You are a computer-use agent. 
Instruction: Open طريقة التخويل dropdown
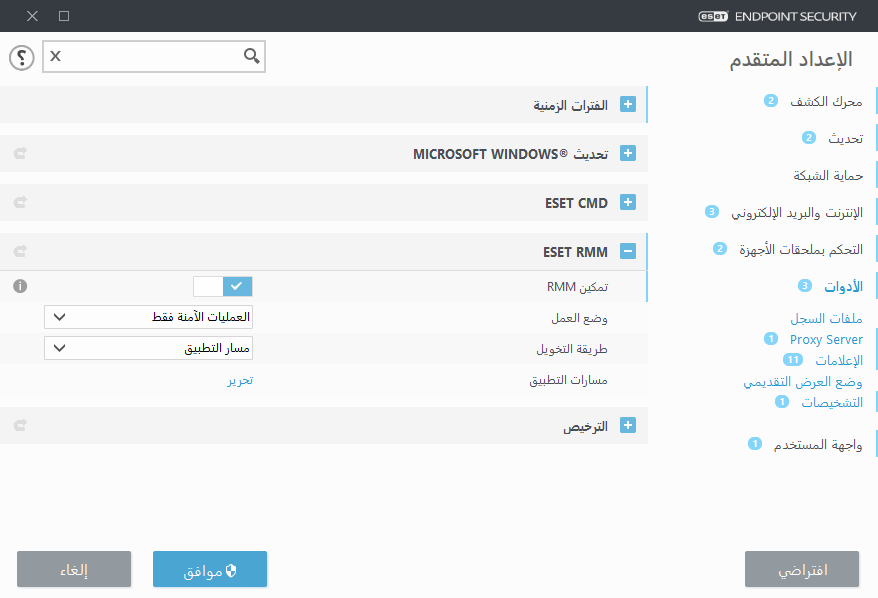pyautogui.click(x=148, y=348)
